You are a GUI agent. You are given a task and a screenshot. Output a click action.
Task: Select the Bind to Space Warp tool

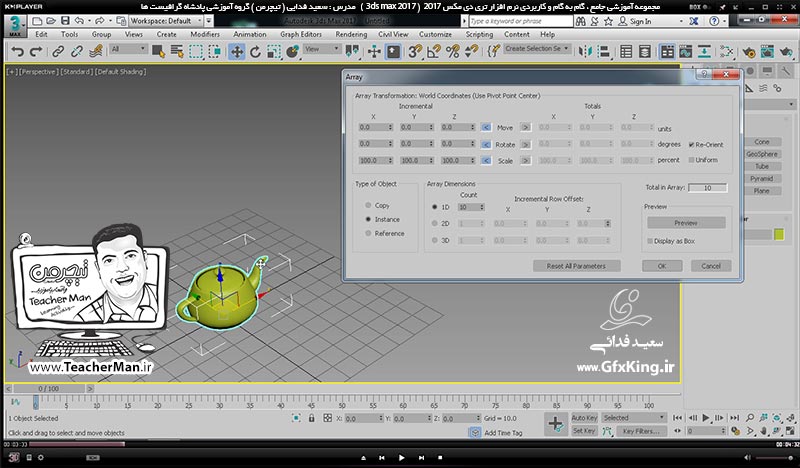coord(95,52)
